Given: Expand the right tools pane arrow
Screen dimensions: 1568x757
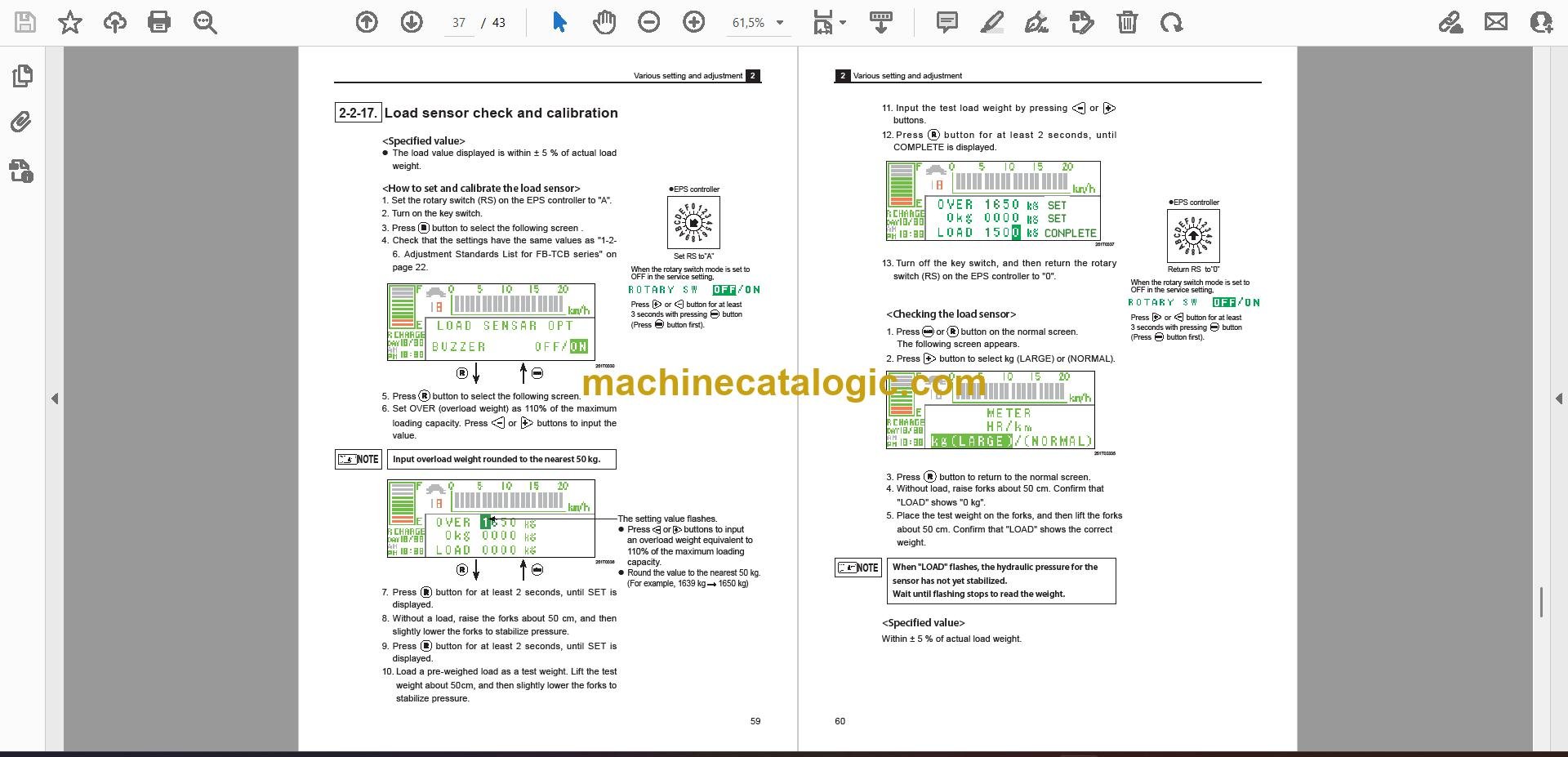Looking at the screenshot, I should [x=1558, y=399].
